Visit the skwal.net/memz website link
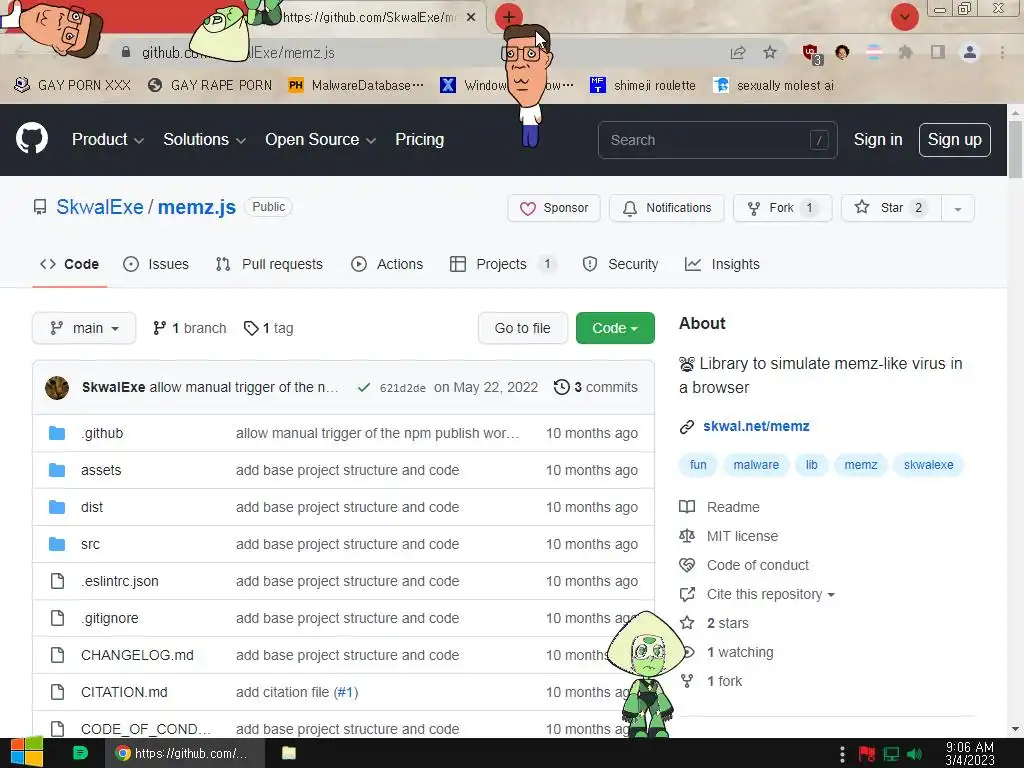 coord(756,426)
